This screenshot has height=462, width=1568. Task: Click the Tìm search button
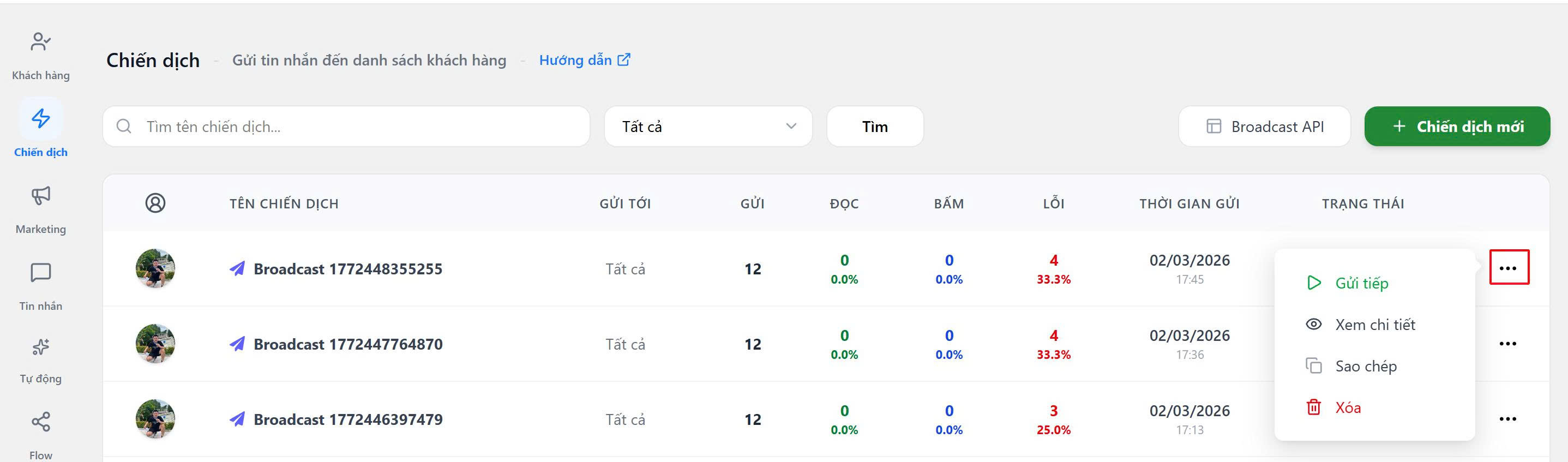tap(875, 127)
